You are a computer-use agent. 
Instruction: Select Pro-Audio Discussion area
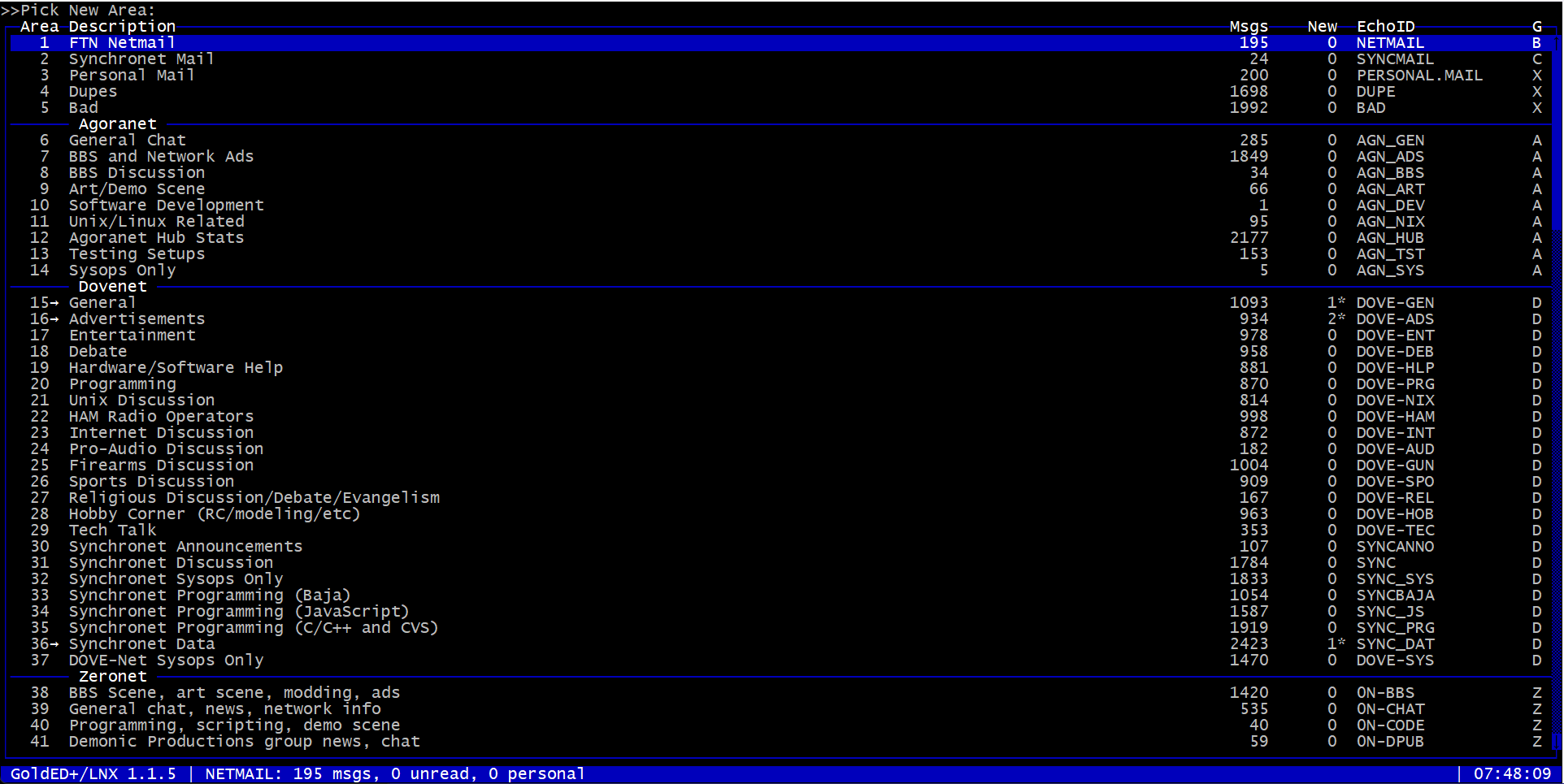[x=781, y=449]
